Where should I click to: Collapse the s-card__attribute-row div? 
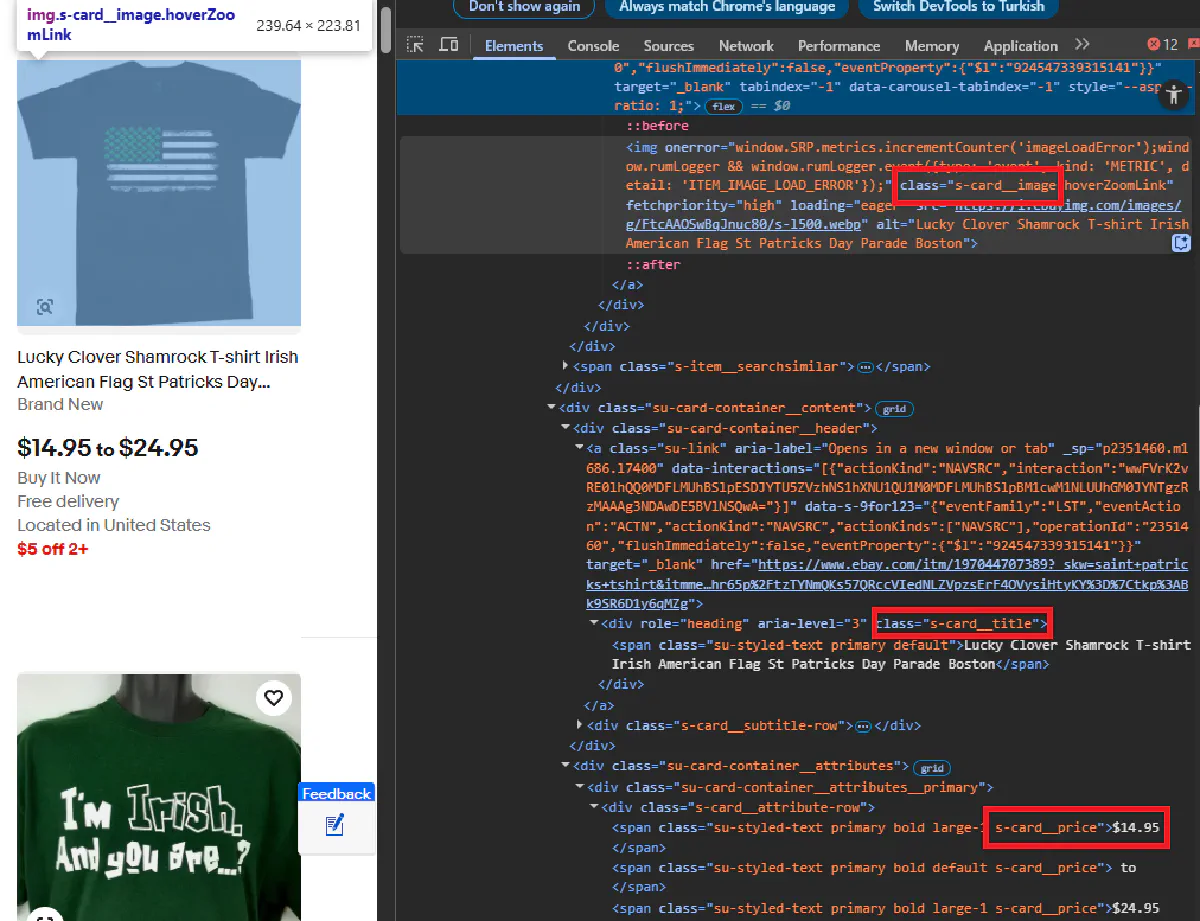click(x=595, y=807)
